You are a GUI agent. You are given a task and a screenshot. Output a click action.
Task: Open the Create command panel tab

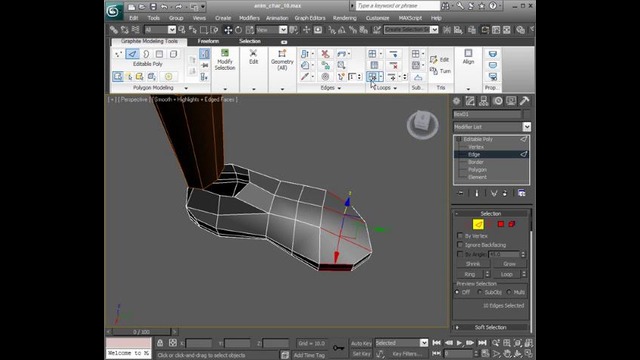click(x=456, y=101)
